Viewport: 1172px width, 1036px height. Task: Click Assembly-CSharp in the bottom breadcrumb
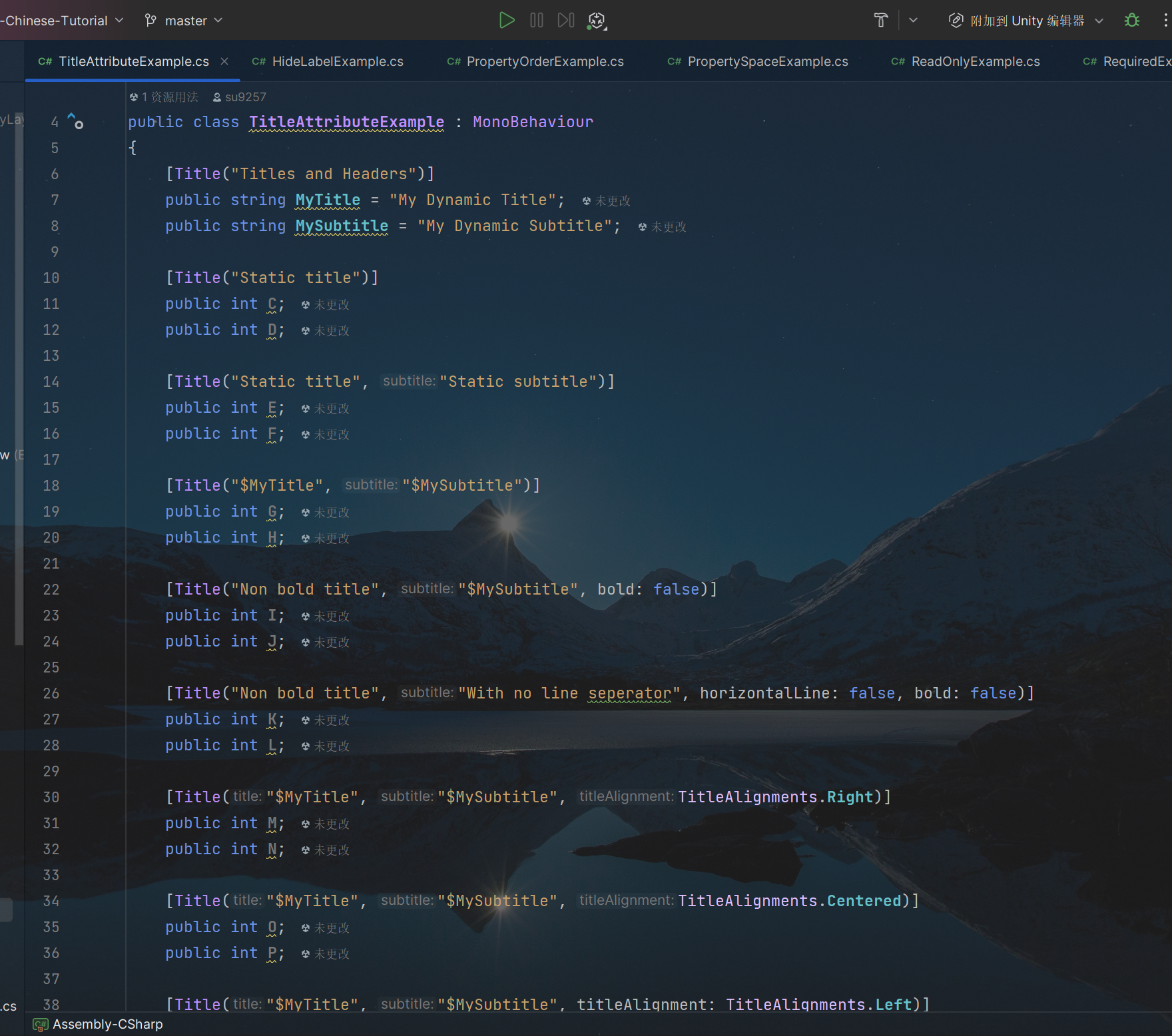tap(107, 1024)
